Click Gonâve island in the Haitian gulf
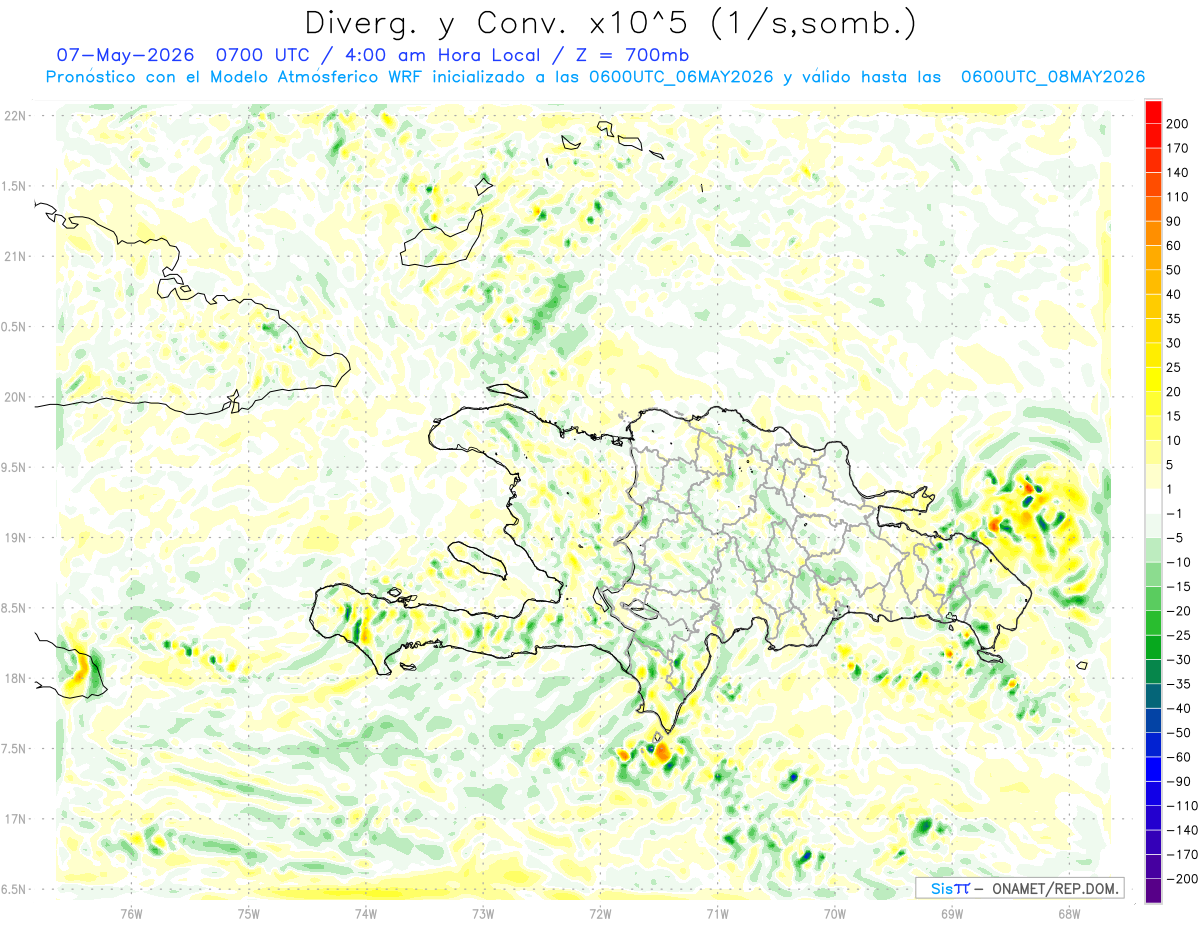Image resolution: width=1200 pixels, height=927 pixels. point(475,559)
